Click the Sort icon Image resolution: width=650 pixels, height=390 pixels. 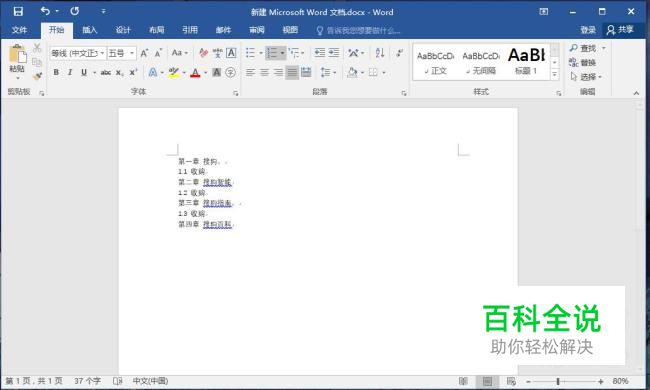click(x=380, y=53)
